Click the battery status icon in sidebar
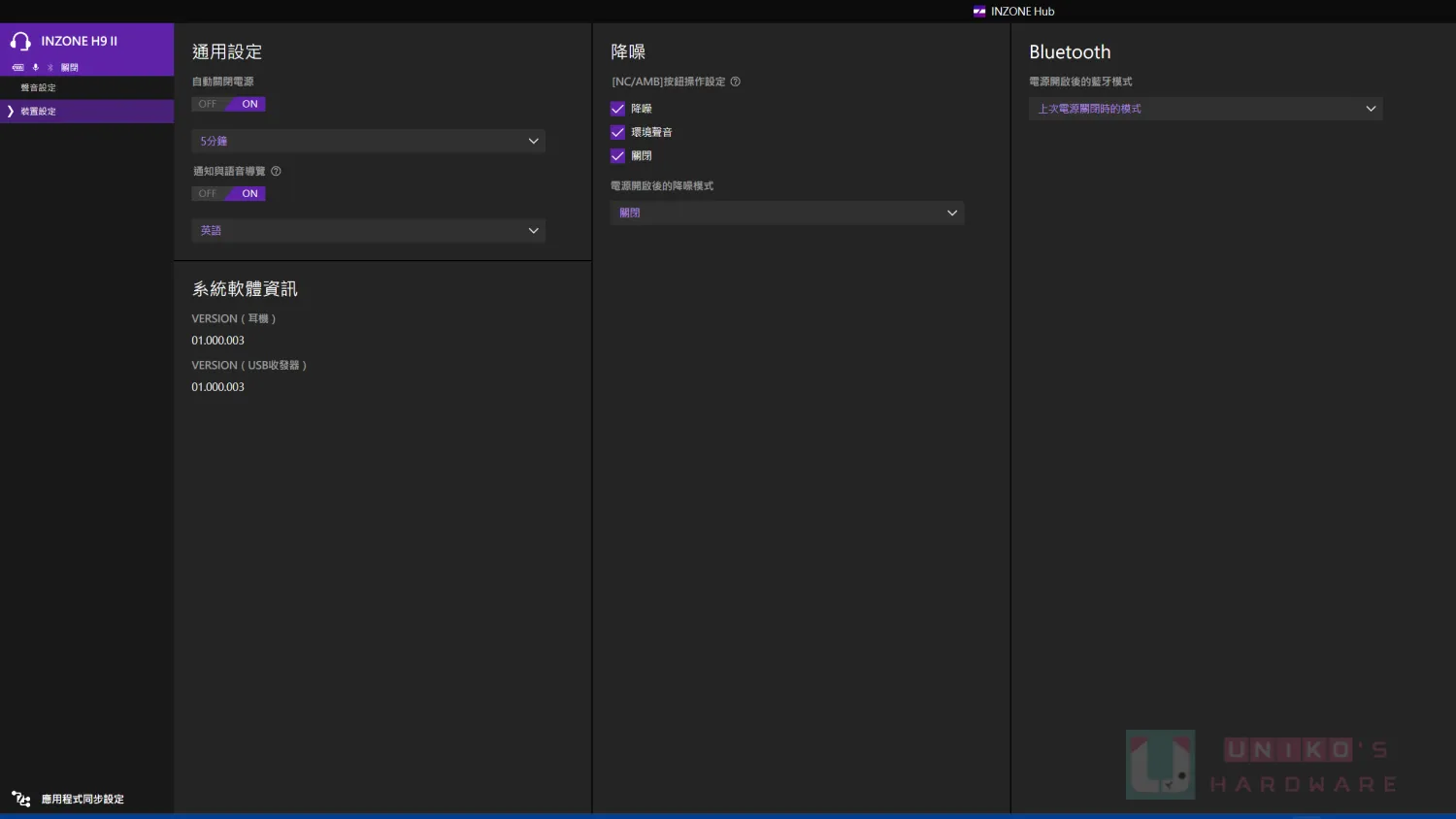Image resolution: width=1456 pixels, height=819 pixels. pos(17,68)
